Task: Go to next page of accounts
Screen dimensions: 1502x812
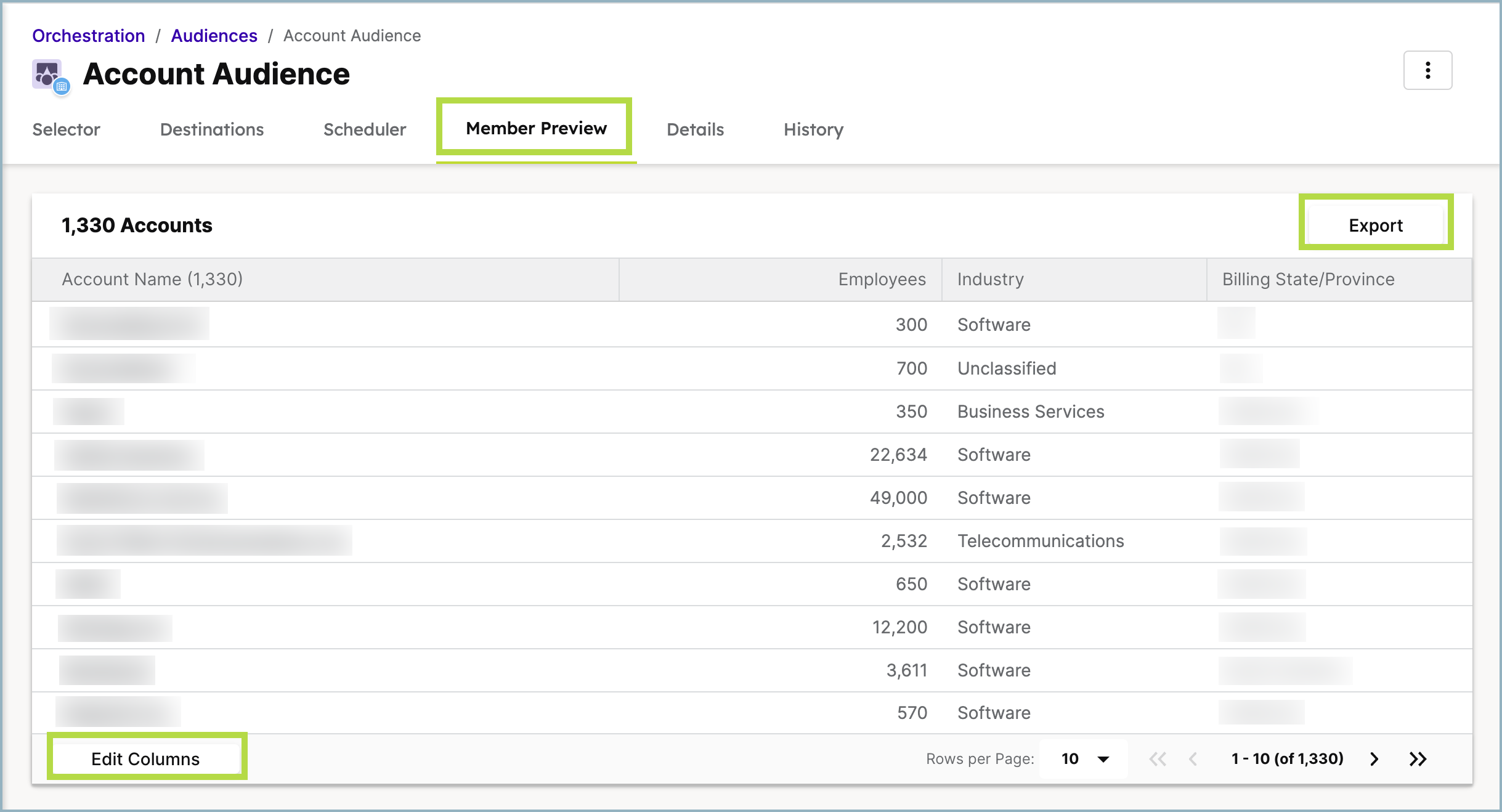Action: pos(1374,759)
